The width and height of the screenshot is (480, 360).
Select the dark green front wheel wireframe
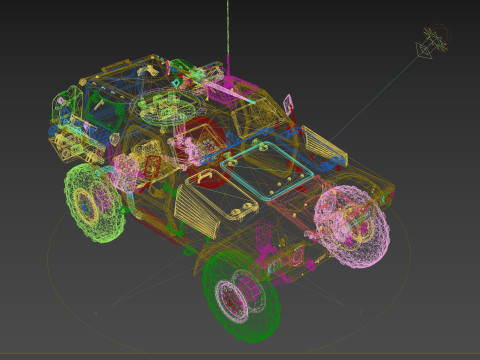241,297
